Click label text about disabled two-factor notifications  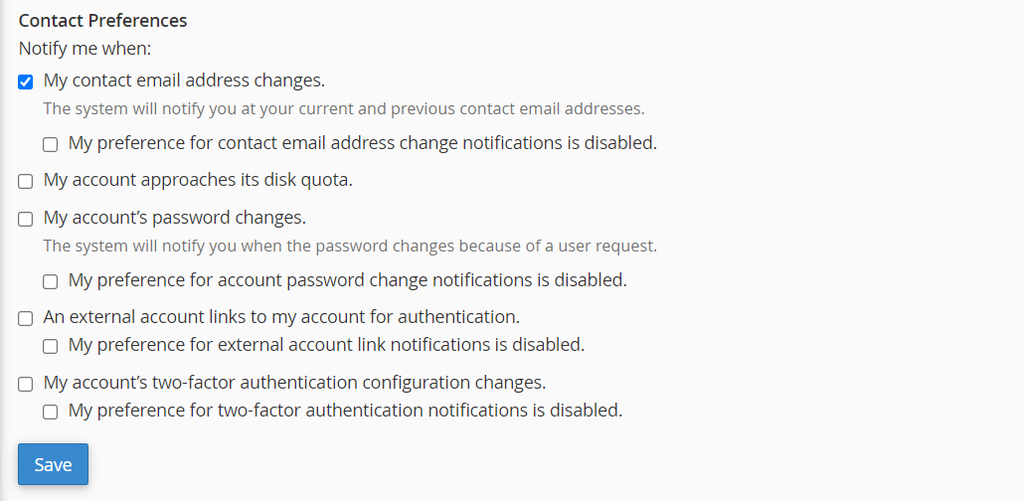(345, 410)
